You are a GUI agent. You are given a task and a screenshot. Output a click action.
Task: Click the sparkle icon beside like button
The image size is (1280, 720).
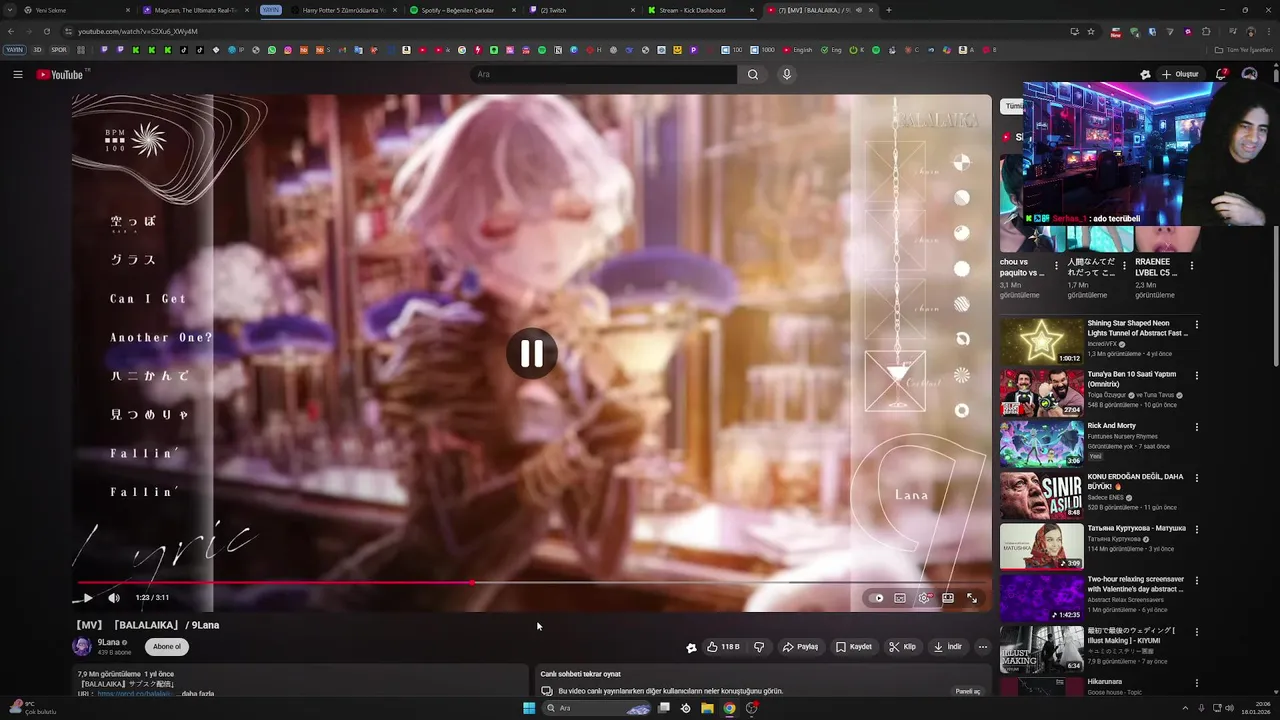click(x=691, y=647)
